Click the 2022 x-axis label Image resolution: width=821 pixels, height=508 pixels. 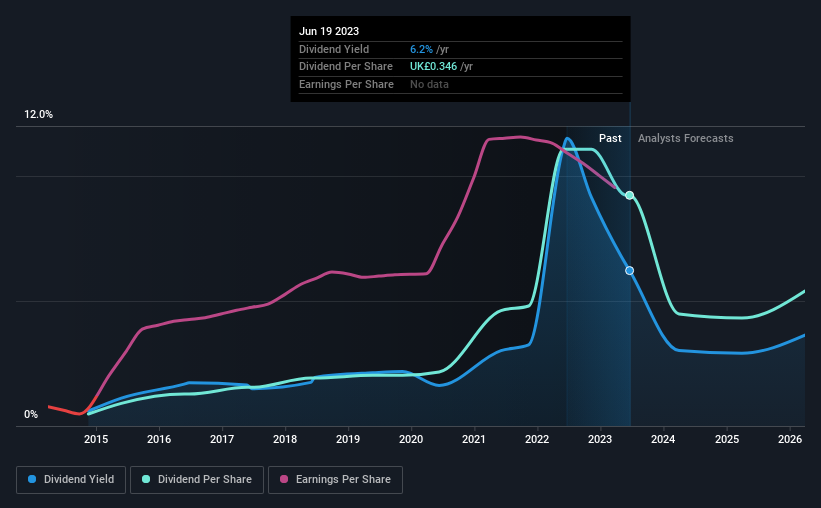(537, 439)
